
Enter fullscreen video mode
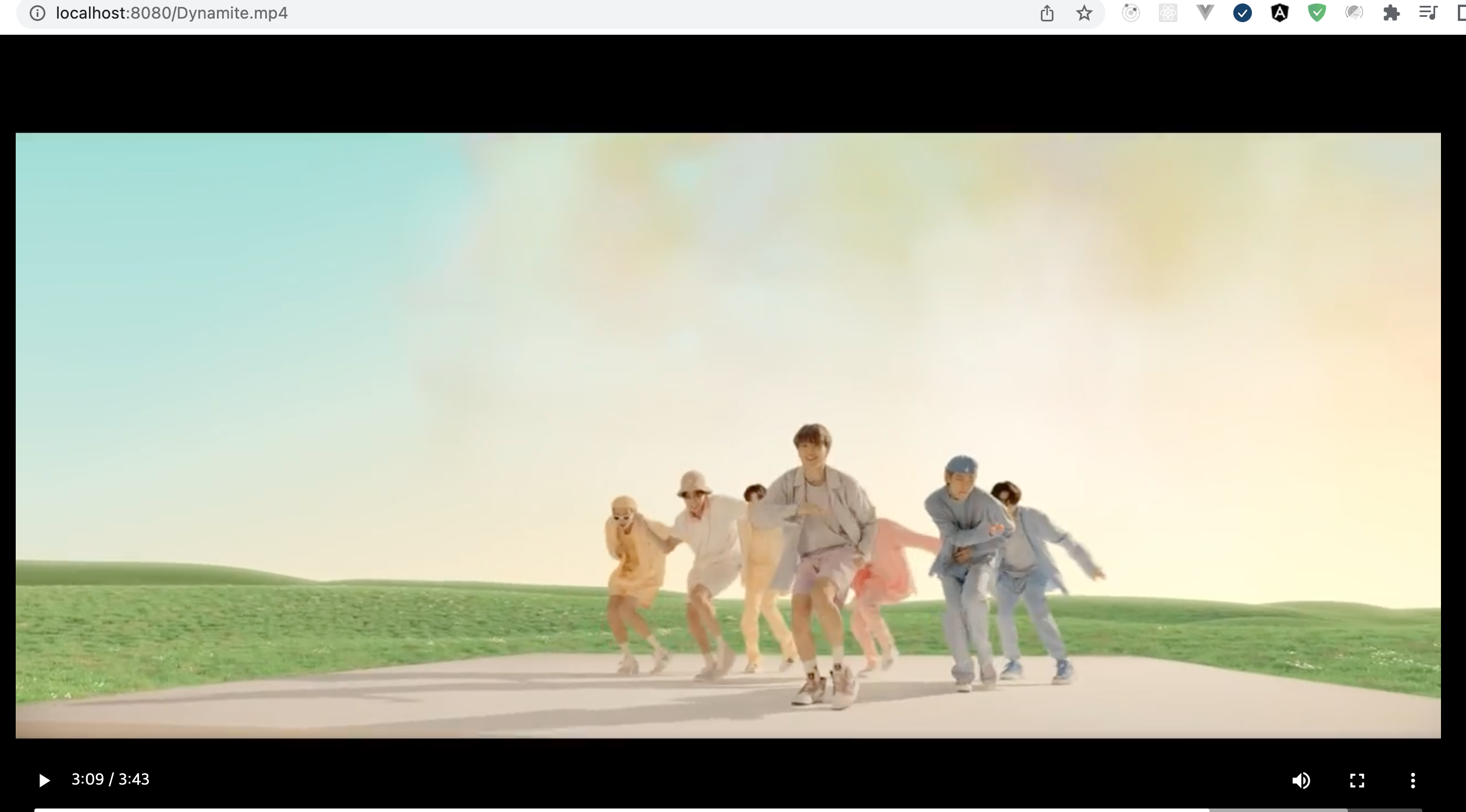tap(1357, 780)
